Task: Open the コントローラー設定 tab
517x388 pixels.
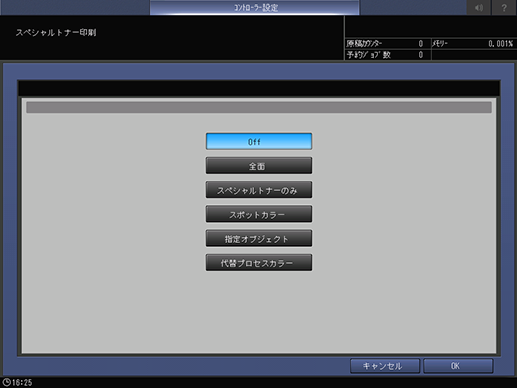Action: 255,7
